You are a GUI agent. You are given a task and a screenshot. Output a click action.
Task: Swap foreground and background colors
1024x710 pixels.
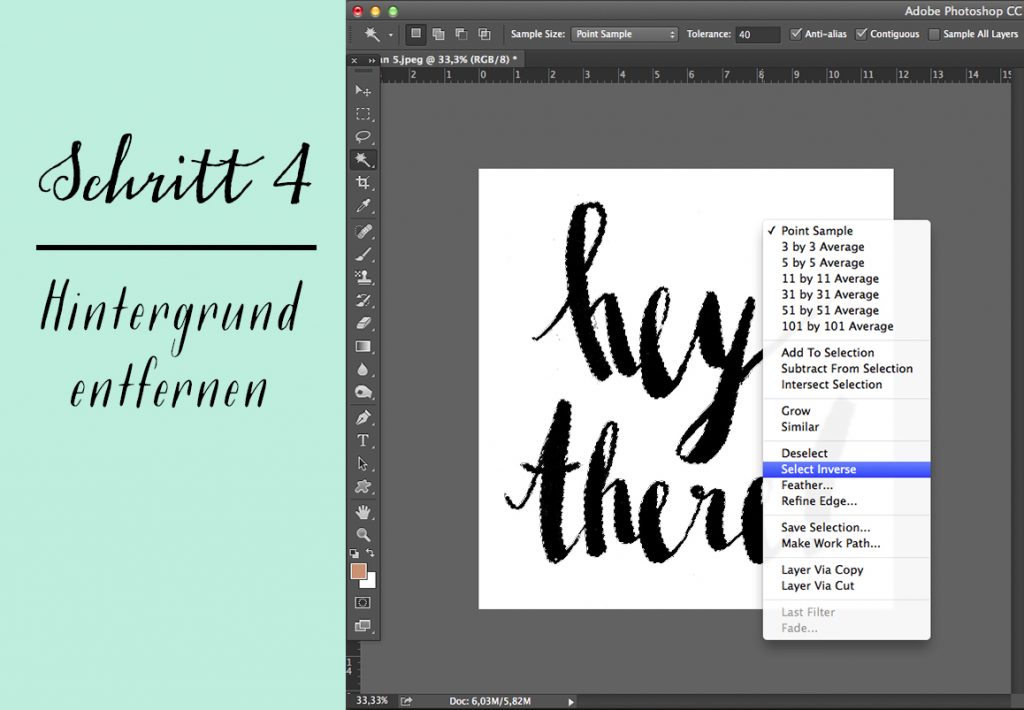coord(371,553)
